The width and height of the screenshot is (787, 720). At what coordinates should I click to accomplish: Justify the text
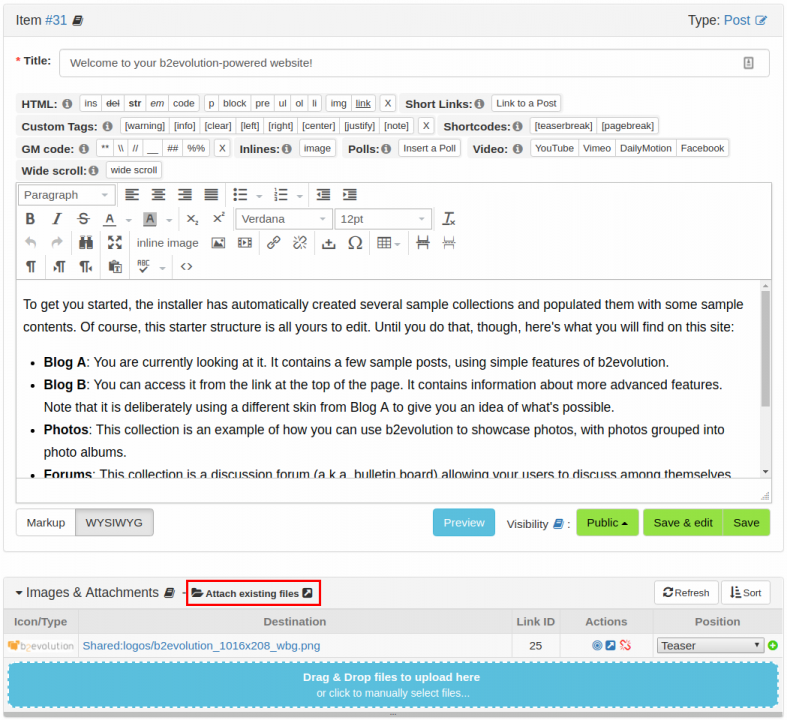pos(211,195)
